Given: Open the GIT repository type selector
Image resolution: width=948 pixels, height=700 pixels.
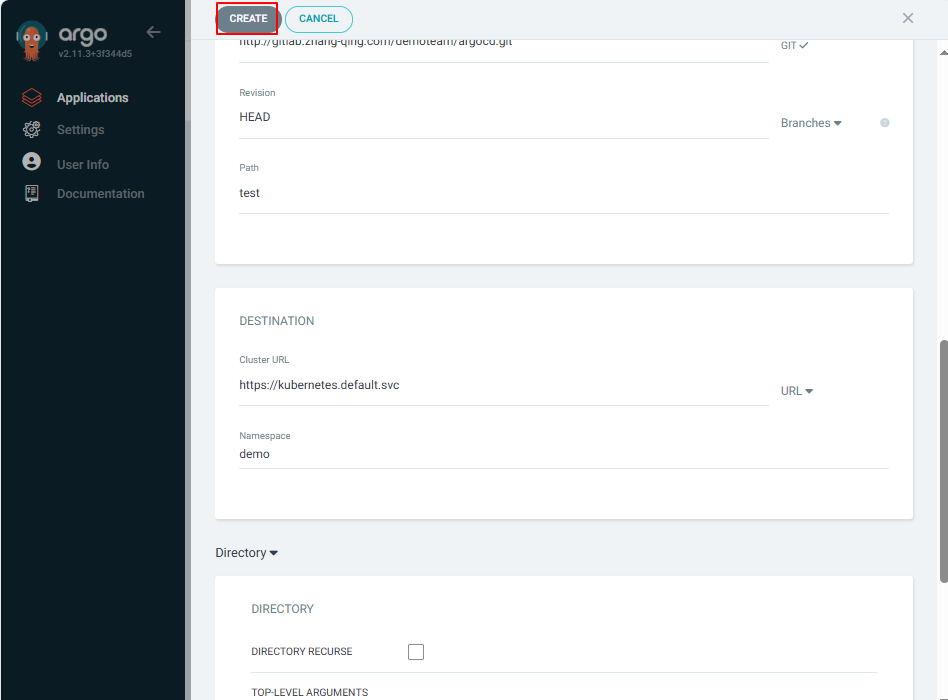Looking at the screenshot, I should coord(794,45).
